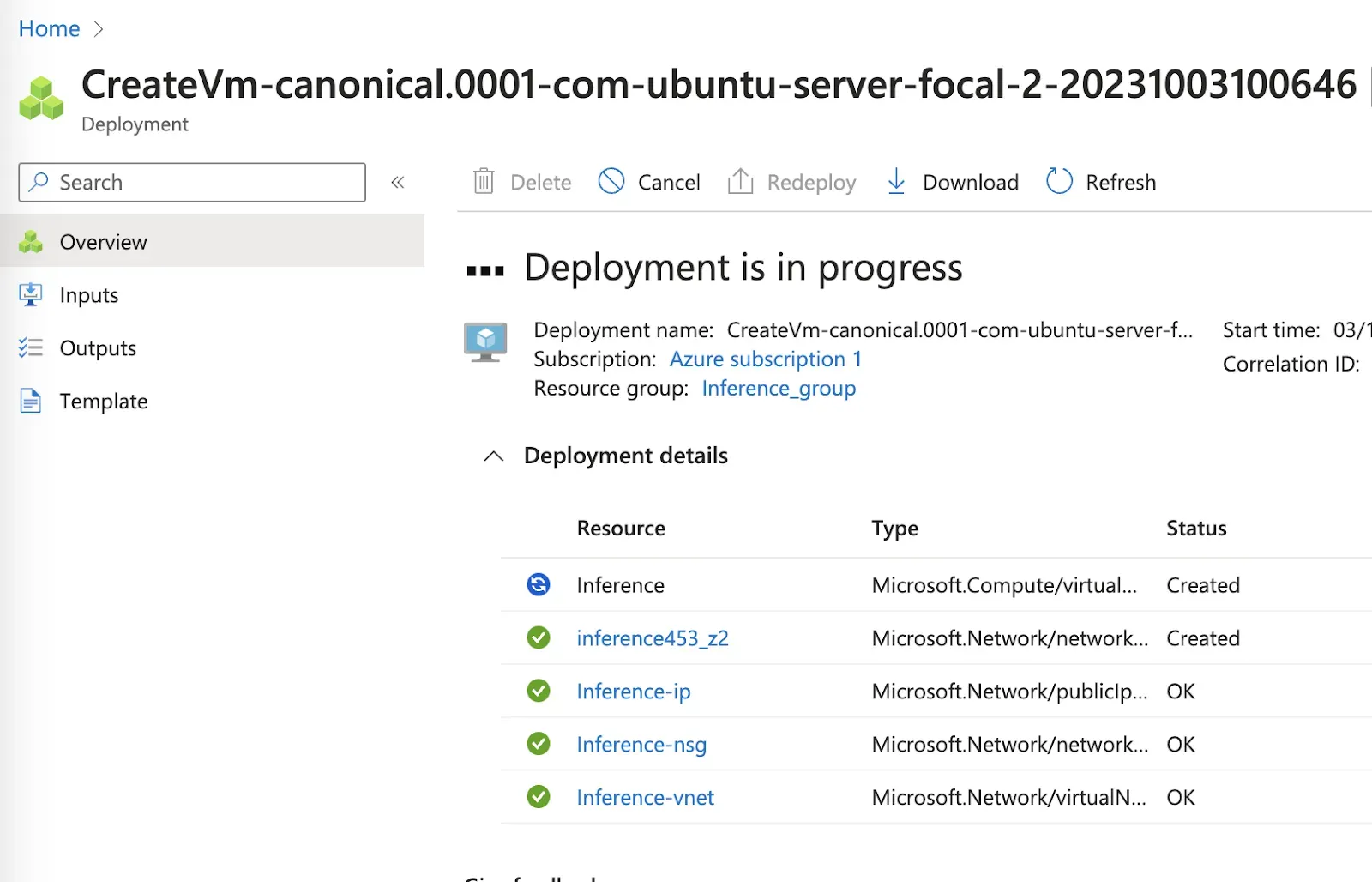Click the Overview cubes icon in sidebar

tap(31, 242)
